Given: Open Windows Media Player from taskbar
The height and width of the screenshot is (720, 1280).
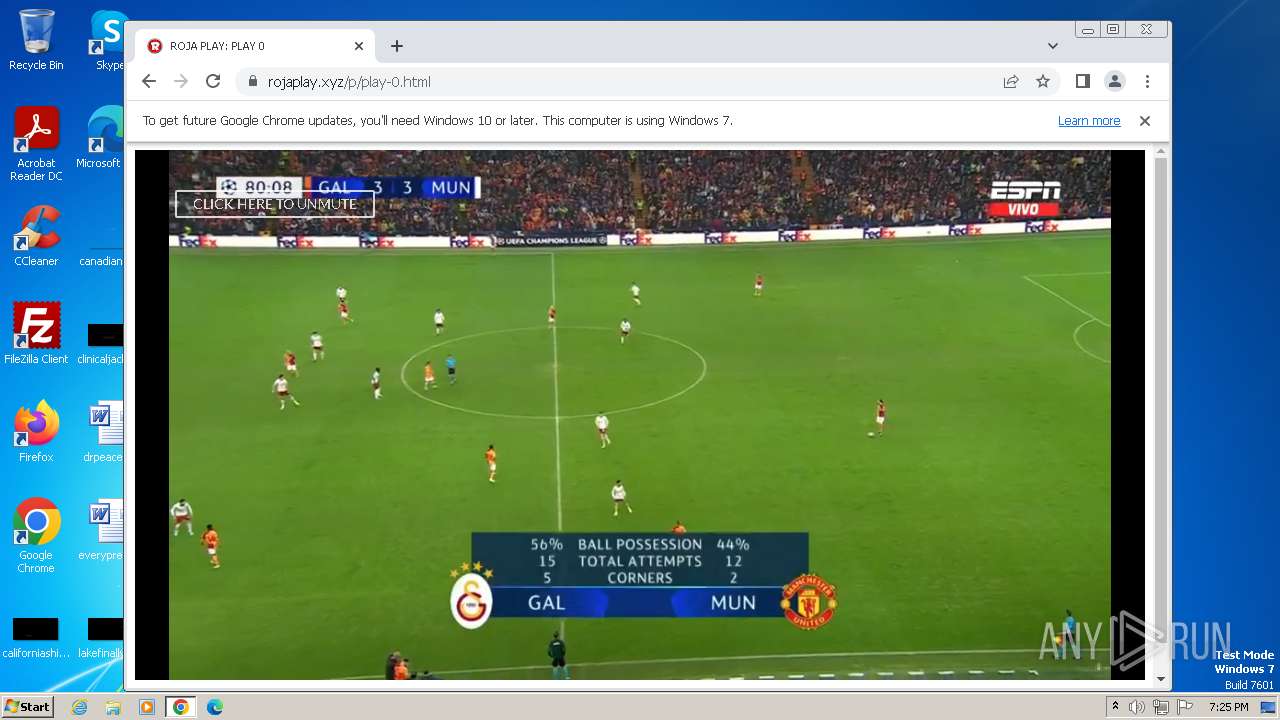Looking at the screenshot, I should coord(147,707).
